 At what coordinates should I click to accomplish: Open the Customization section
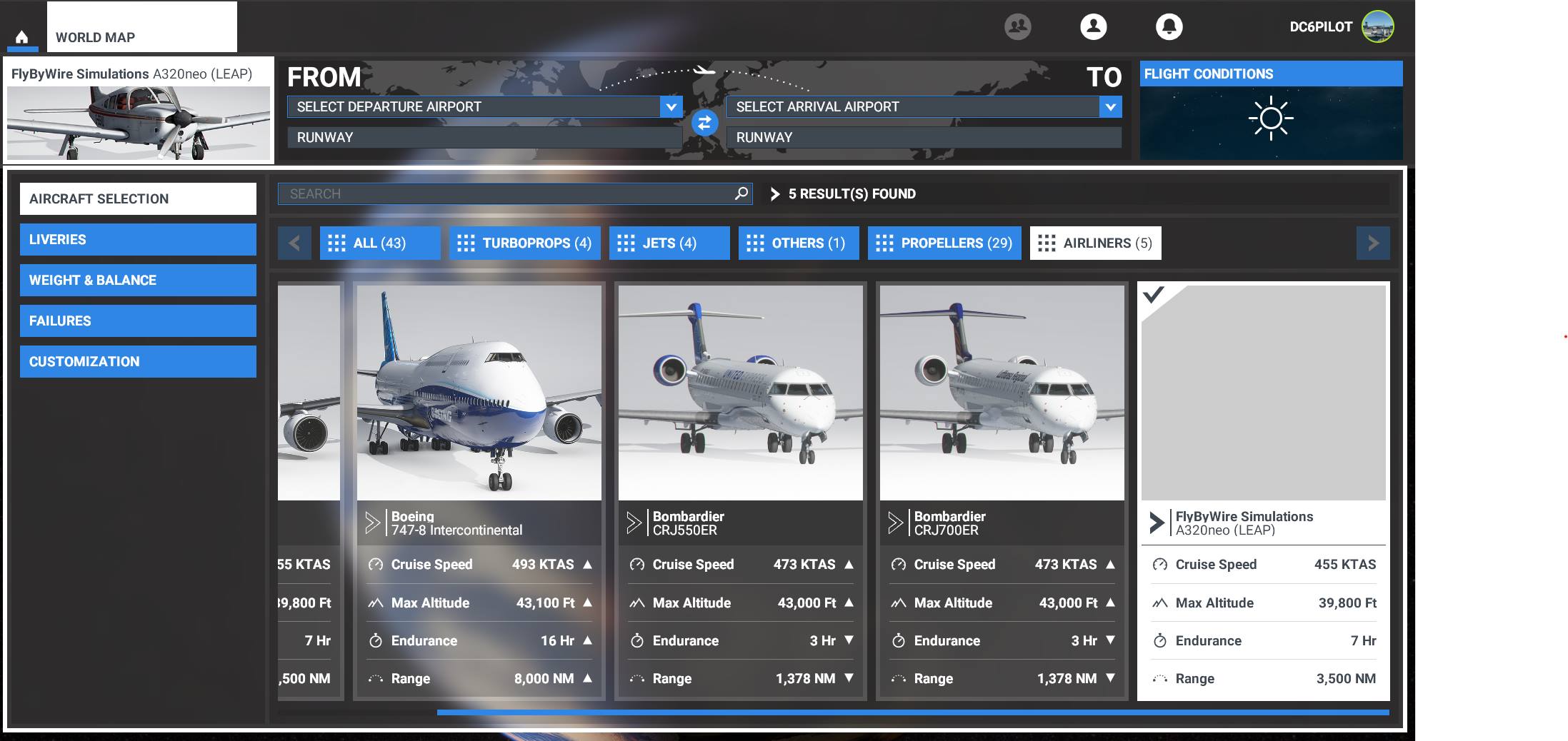tap(138, 362)
